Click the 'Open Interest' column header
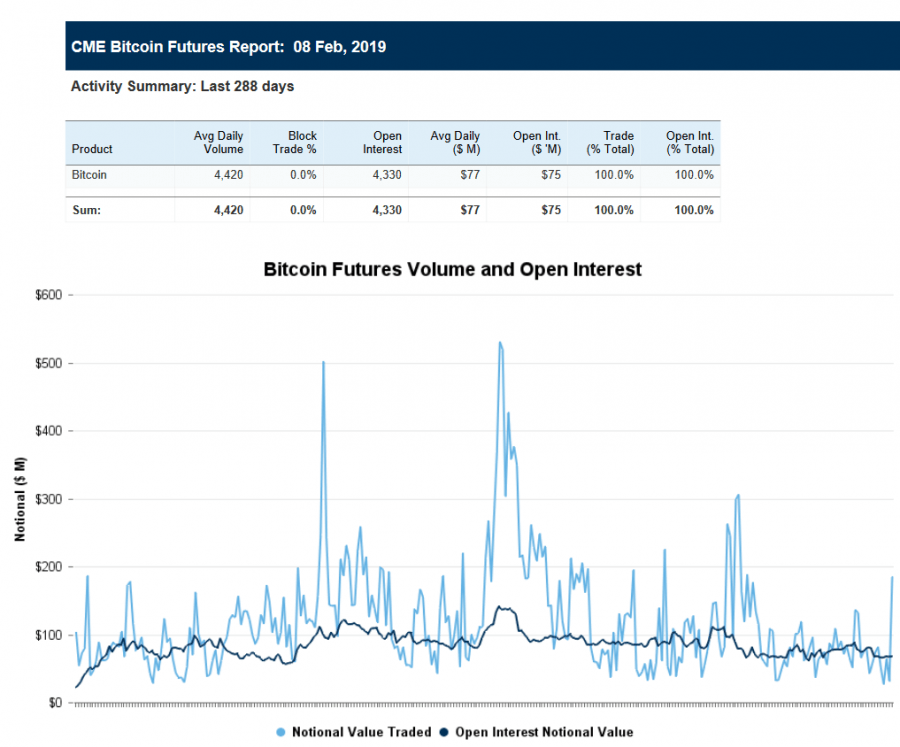900x747 pixels. [x=382, y=142]
